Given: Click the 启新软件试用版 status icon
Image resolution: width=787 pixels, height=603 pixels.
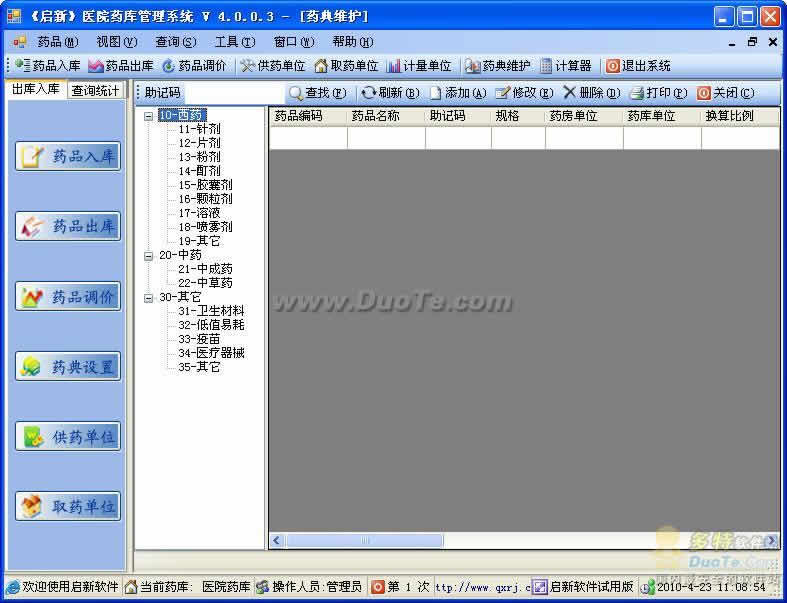Looking at the screenshot, I should (540, 586).
